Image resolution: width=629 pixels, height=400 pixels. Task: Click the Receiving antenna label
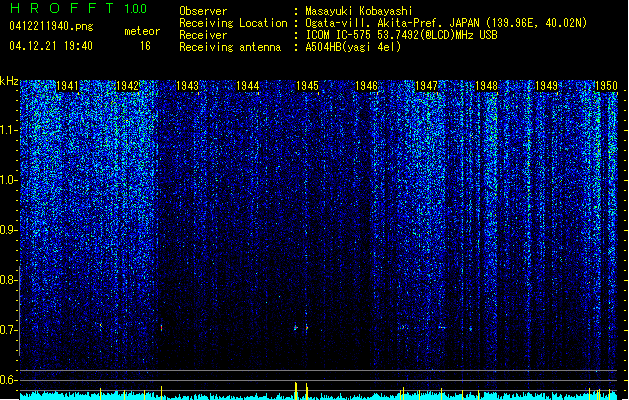click(230, 47)
